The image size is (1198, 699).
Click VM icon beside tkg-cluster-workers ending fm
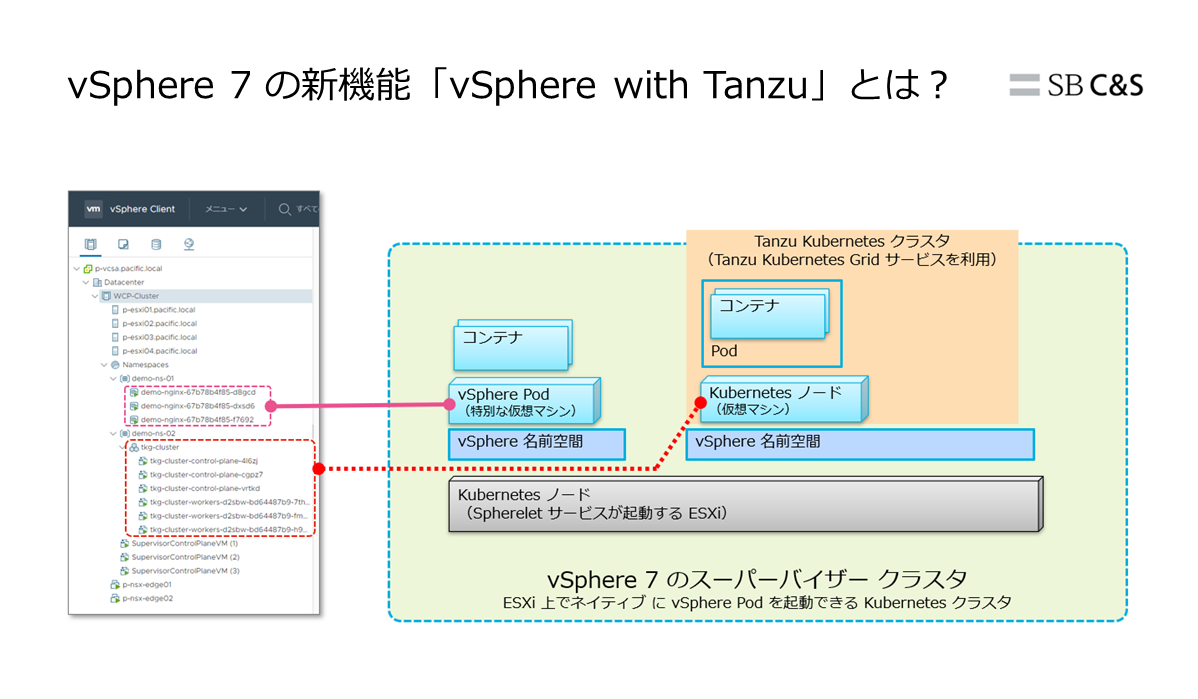pos(143,516)
